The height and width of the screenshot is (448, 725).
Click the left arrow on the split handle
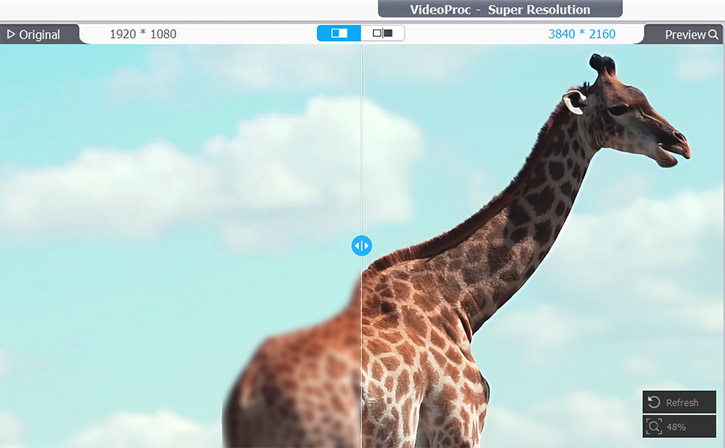click(x=356, y=245)
